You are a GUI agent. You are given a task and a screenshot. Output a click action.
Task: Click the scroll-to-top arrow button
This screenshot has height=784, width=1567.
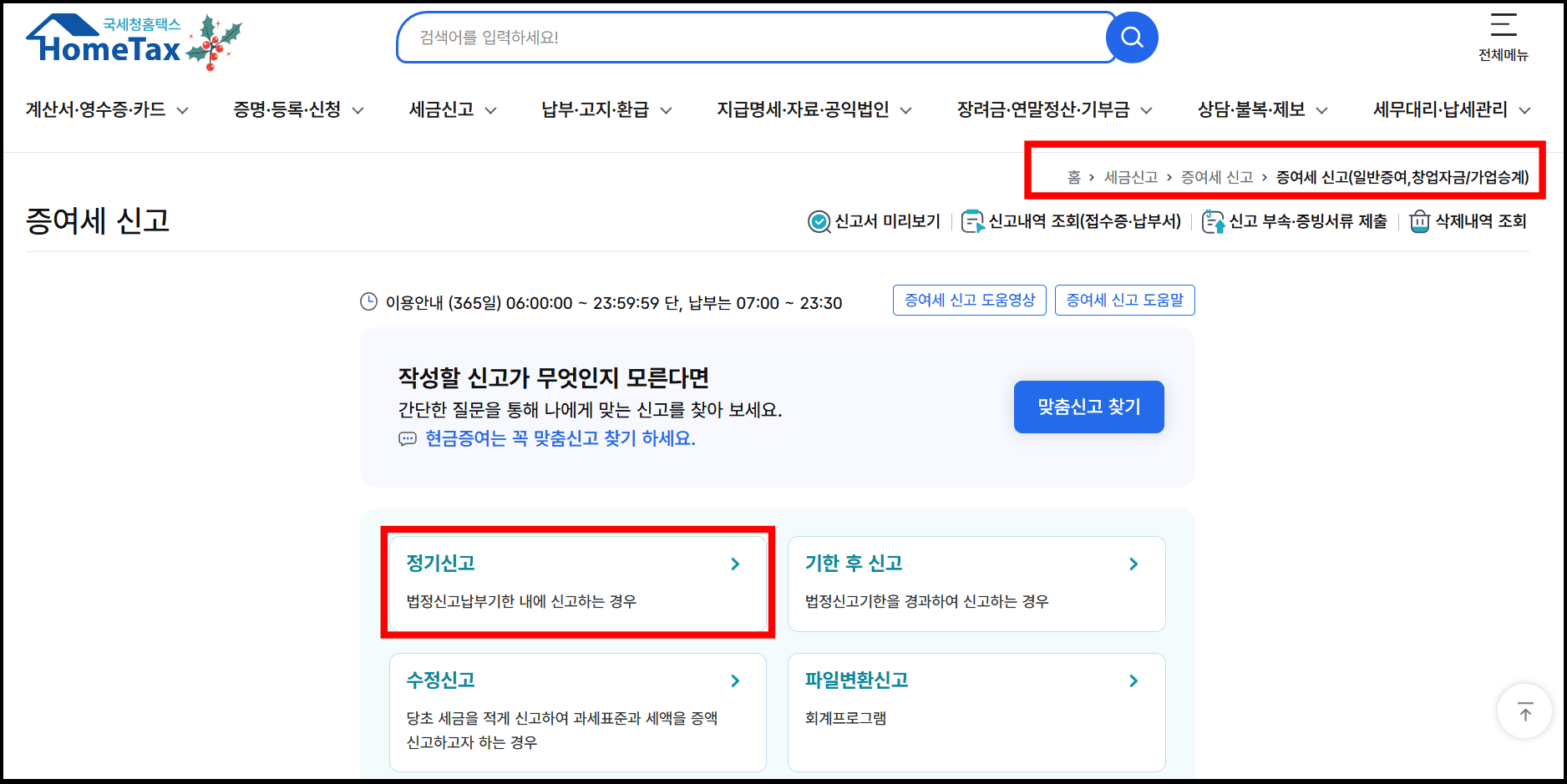(x=1524, y=711)
